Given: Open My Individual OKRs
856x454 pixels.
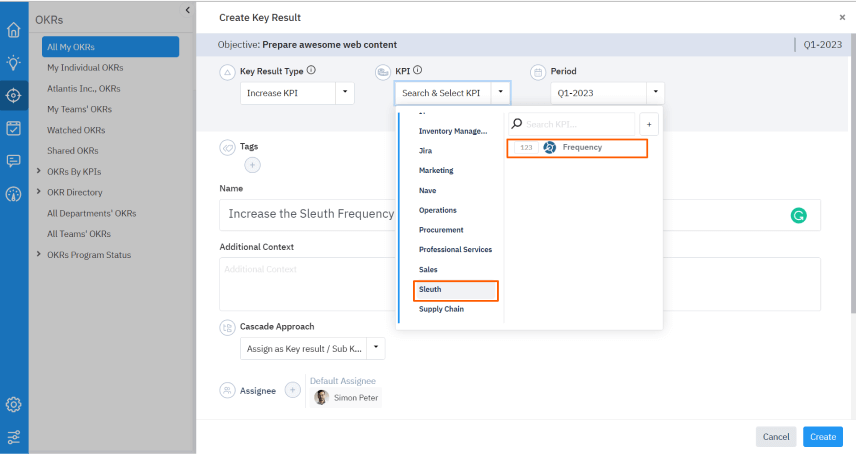Looking at the screenshot, I should 85,68.
